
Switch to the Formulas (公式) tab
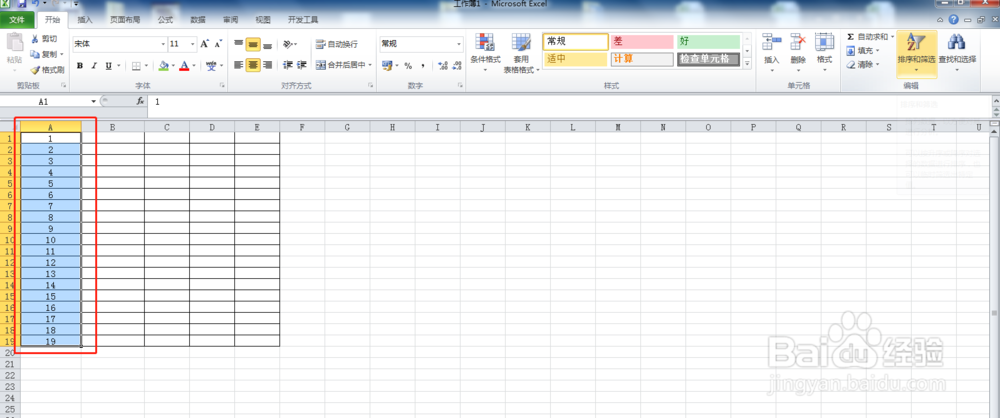[165, 20]
